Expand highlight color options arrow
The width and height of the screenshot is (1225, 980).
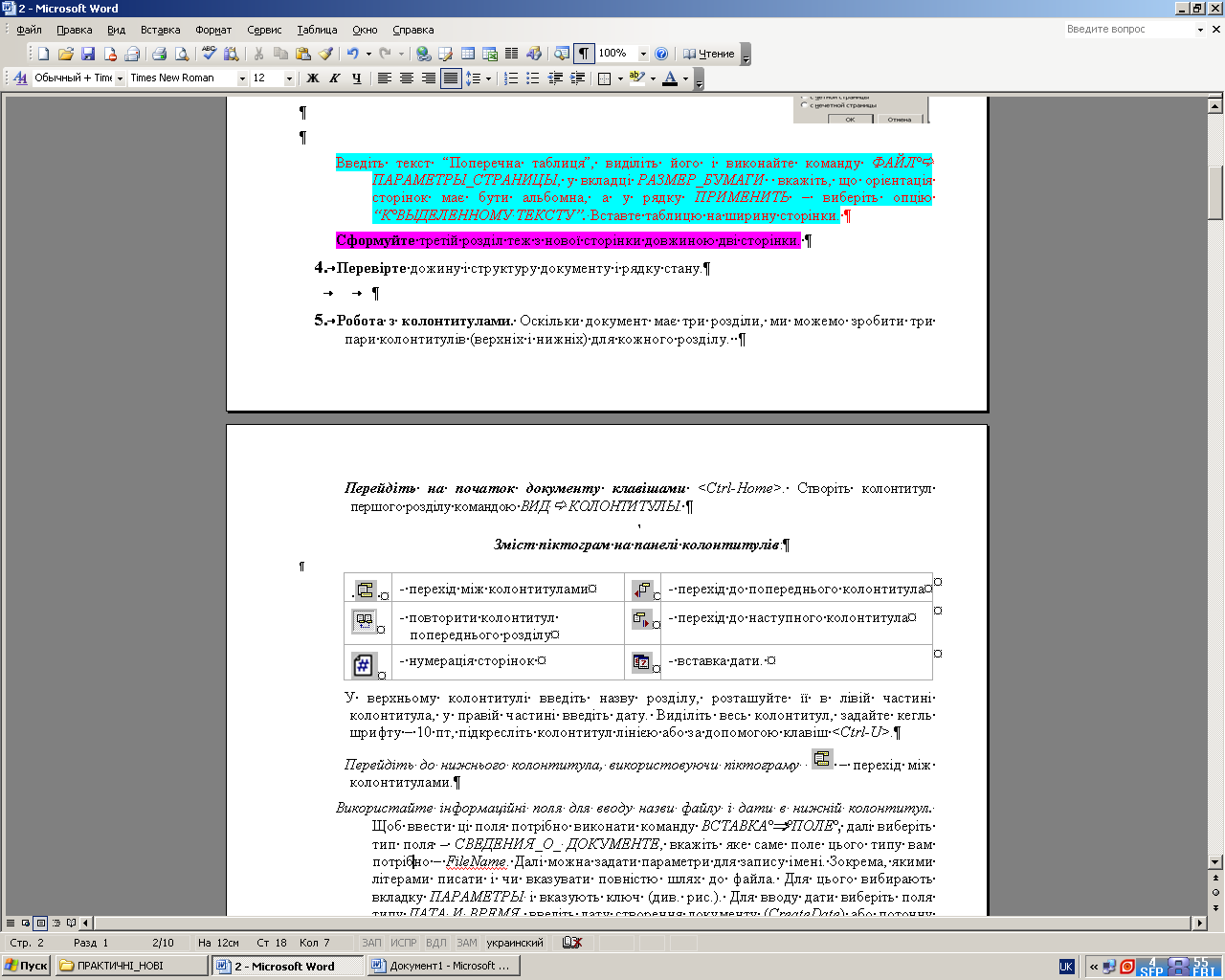(653, 78)
